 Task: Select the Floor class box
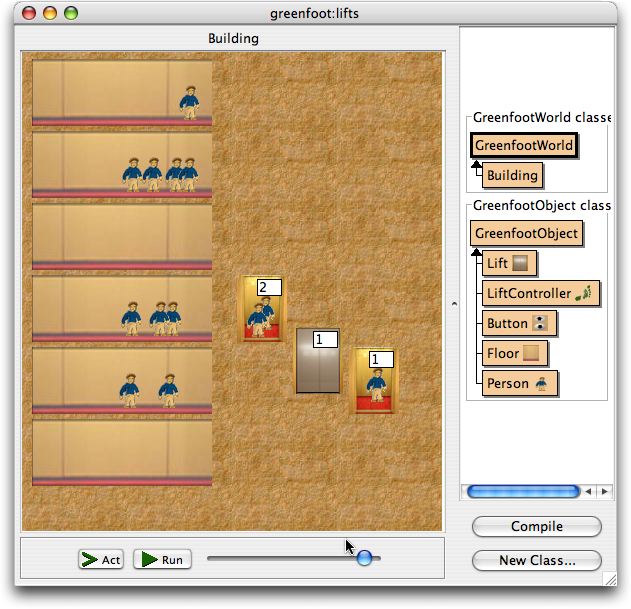(x=515, y=353)
